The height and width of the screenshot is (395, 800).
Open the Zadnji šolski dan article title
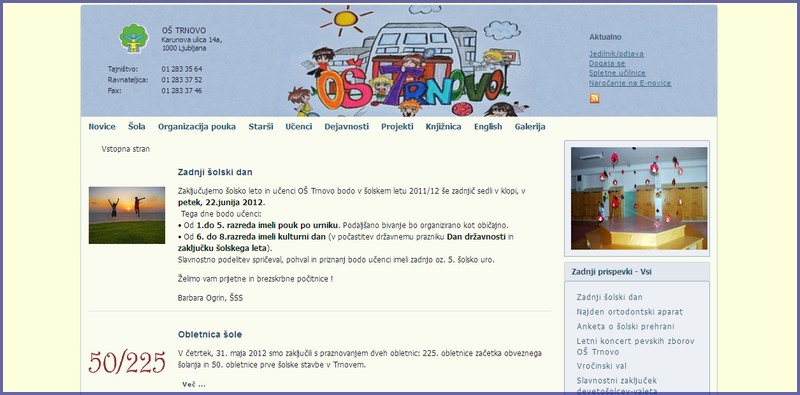(215, 172)
